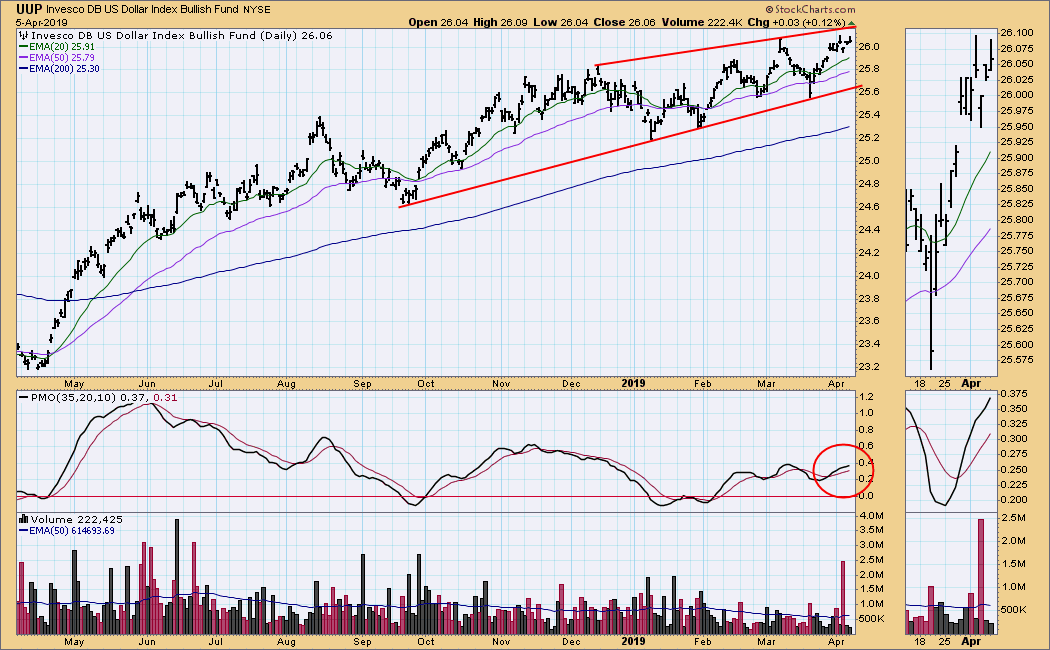Click the 0.375 label on the PMO zoom axis
The height and width of the screenshot is (650, 1050).
[1014, 393]
